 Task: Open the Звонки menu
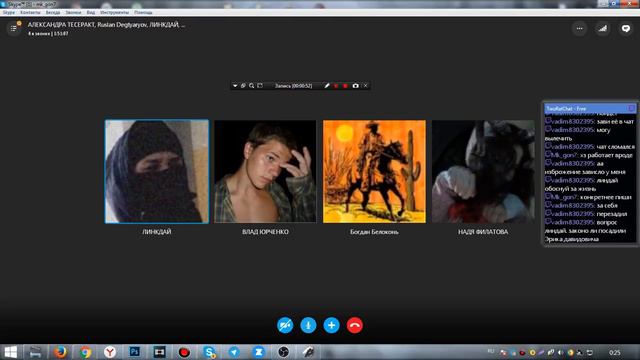pos(73,13)
